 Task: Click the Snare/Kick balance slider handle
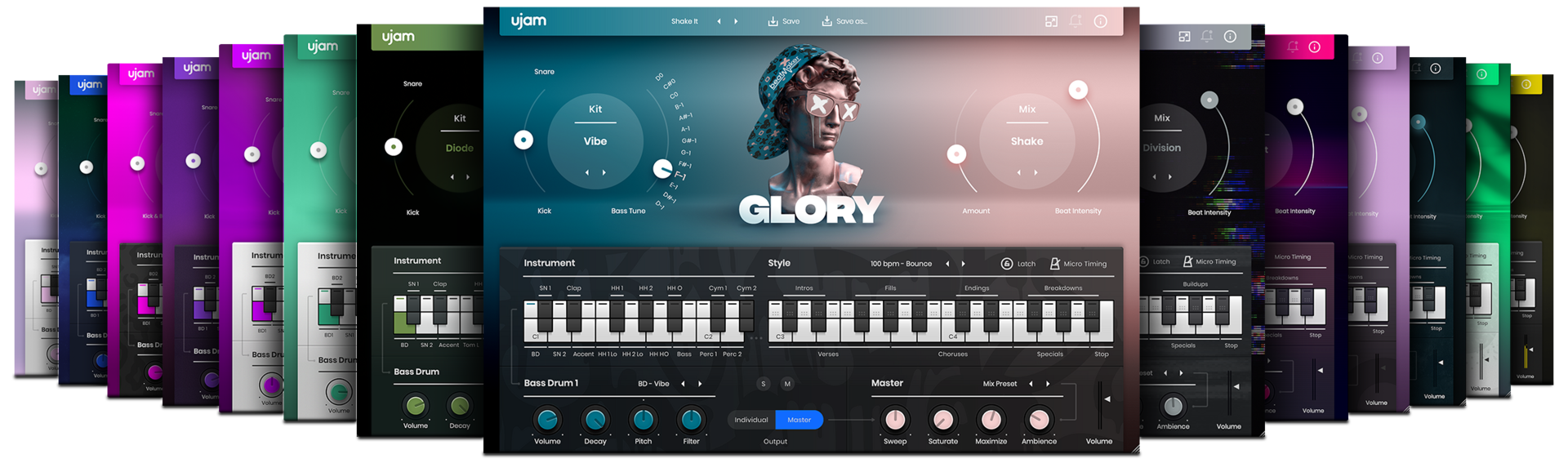523,140
